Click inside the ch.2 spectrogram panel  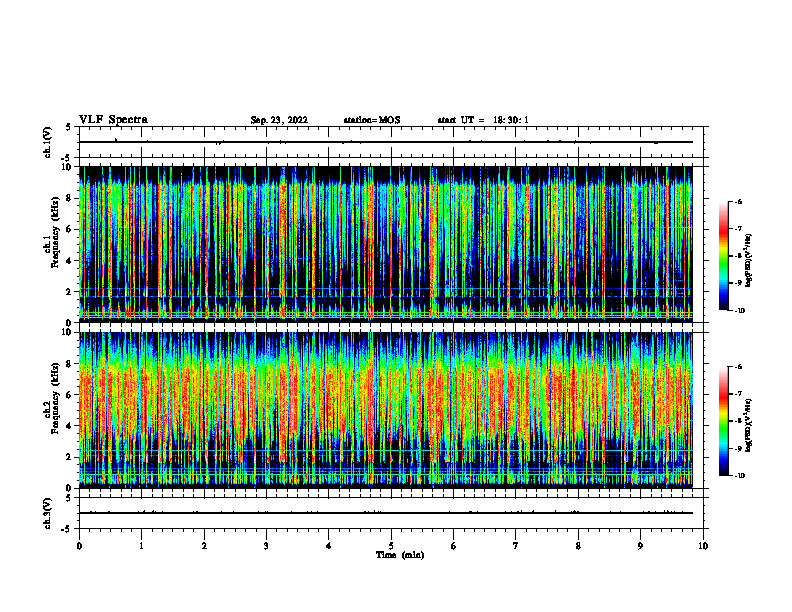click(386, 410)
